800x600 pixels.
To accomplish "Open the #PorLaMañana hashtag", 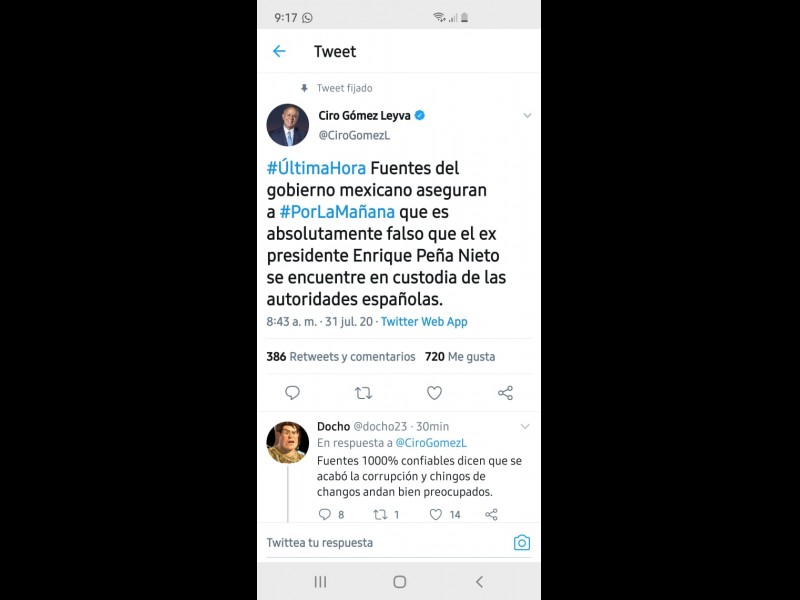I will pos(337,212).
